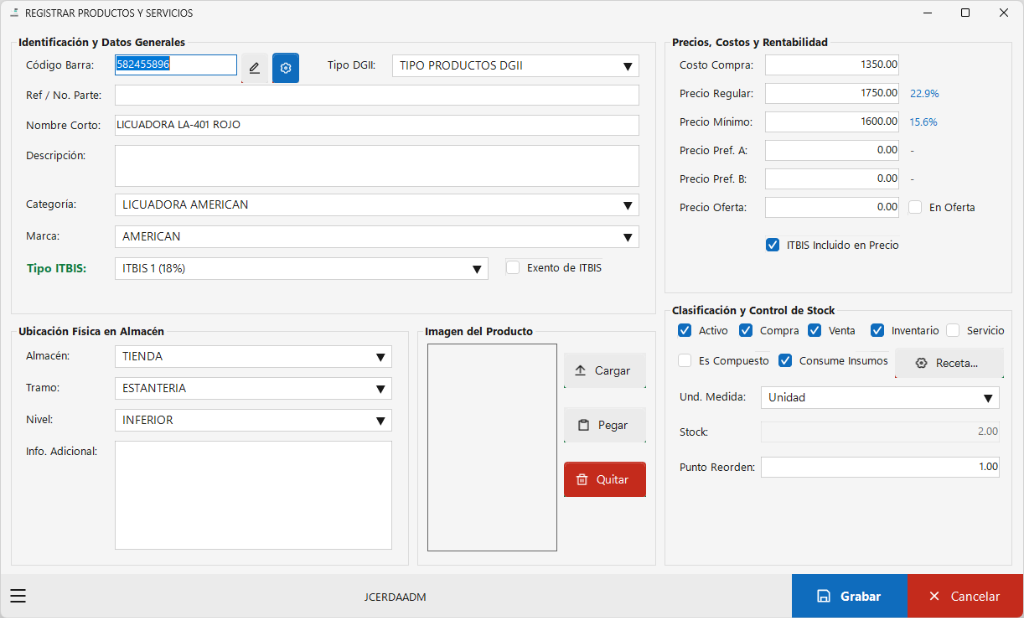Click the Cargar image button
This screenshot has width=1024, height=618.
(605, 370)
